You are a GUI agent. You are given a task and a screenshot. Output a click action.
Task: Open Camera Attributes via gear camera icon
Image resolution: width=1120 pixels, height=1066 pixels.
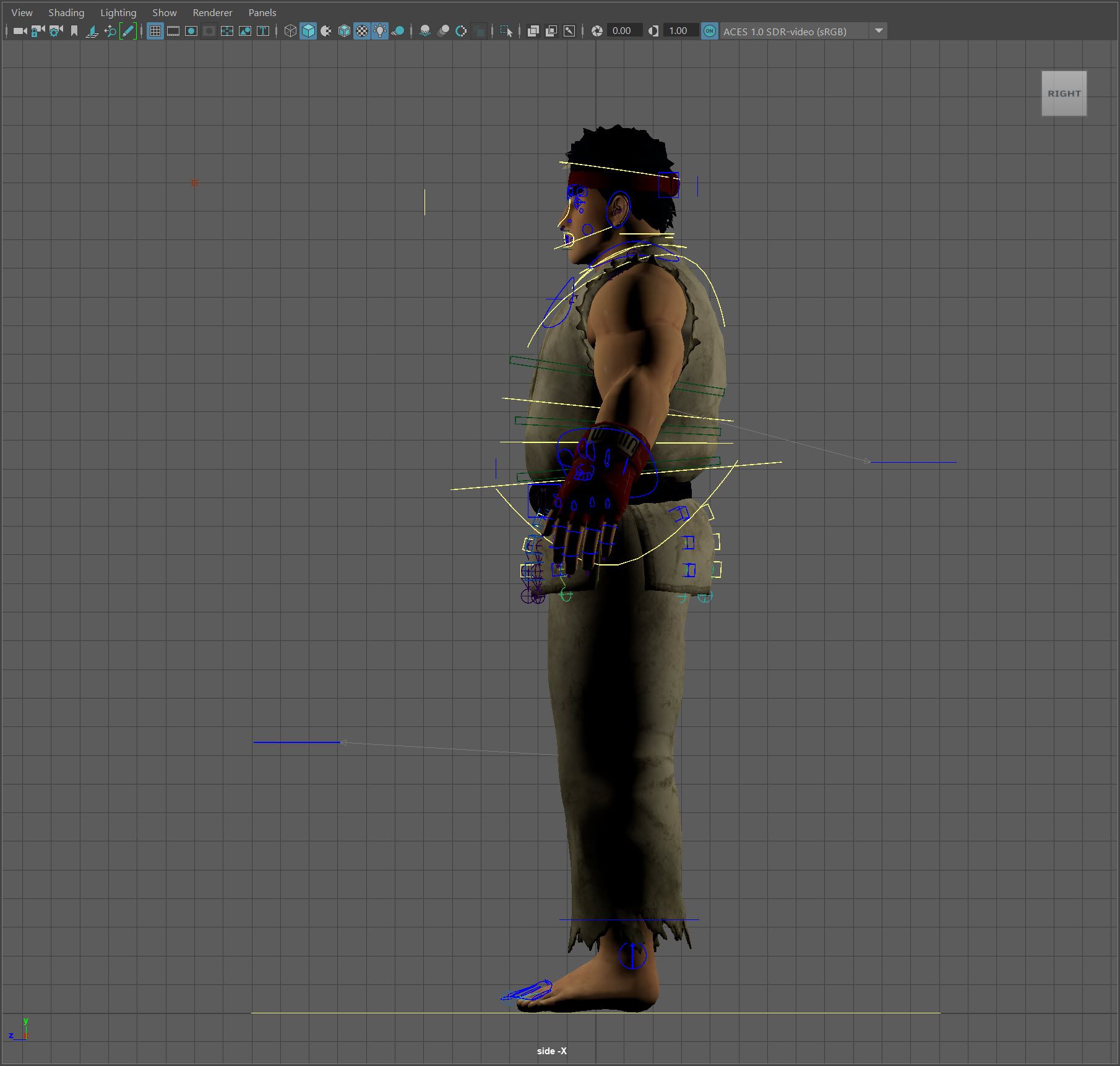click(x=56, y=31)
